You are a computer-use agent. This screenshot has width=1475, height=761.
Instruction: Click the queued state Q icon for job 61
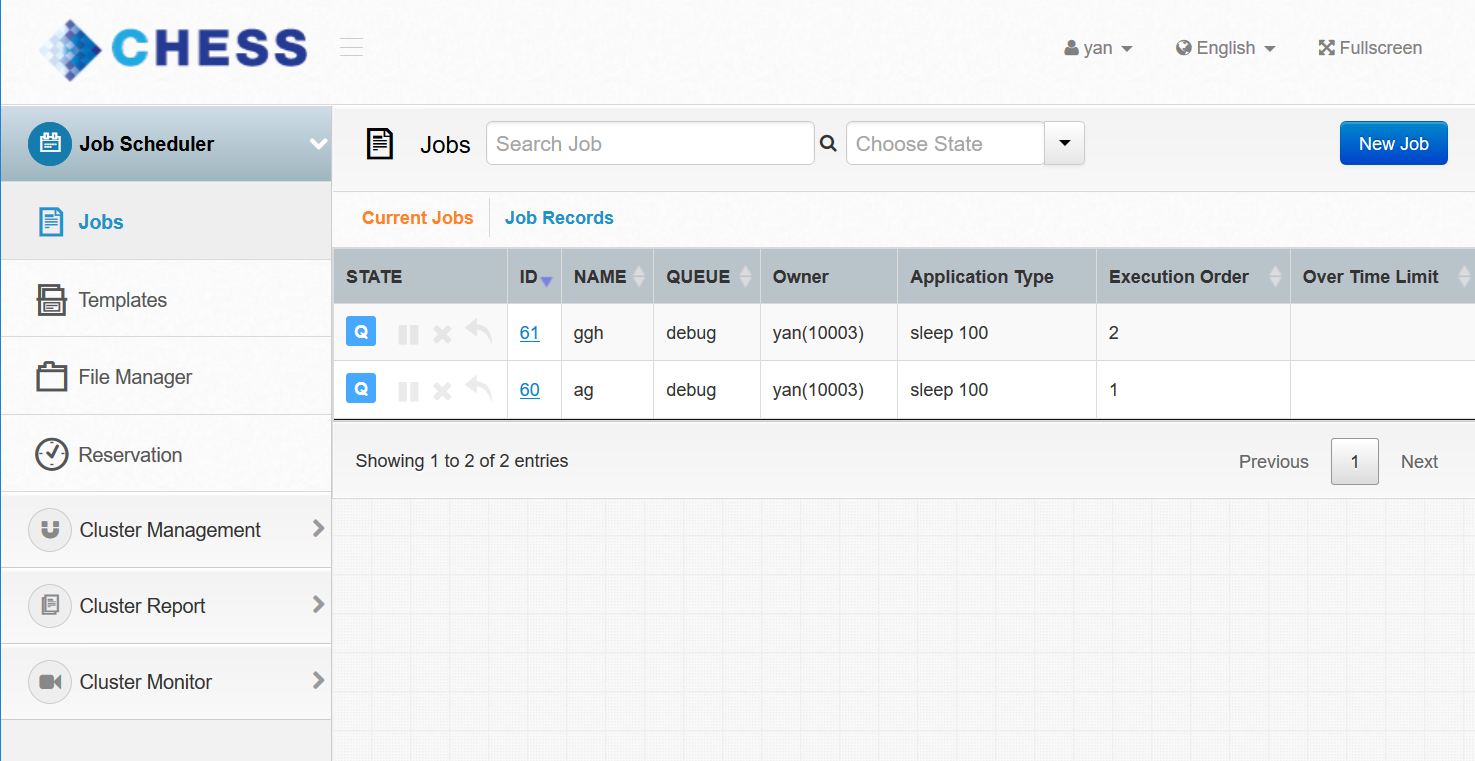click(361, 332)
